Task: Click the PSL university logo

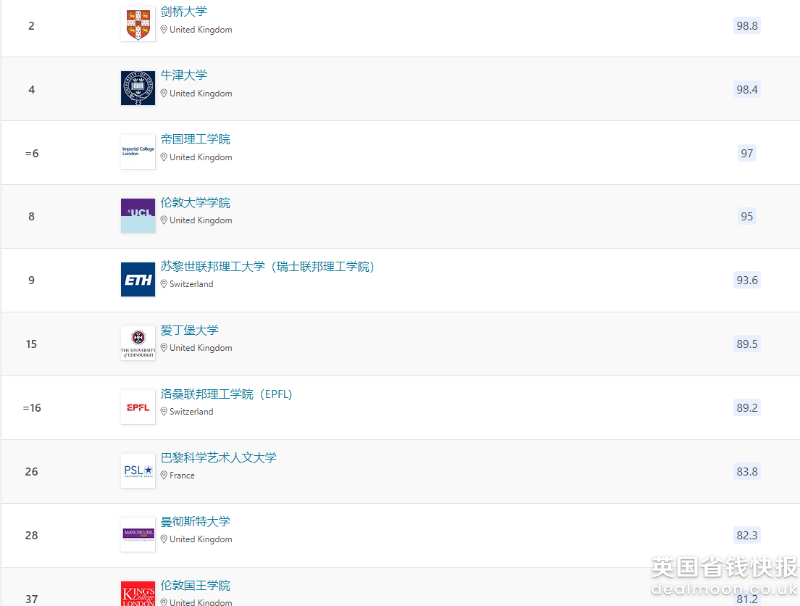Action: [x=138, y=471]
